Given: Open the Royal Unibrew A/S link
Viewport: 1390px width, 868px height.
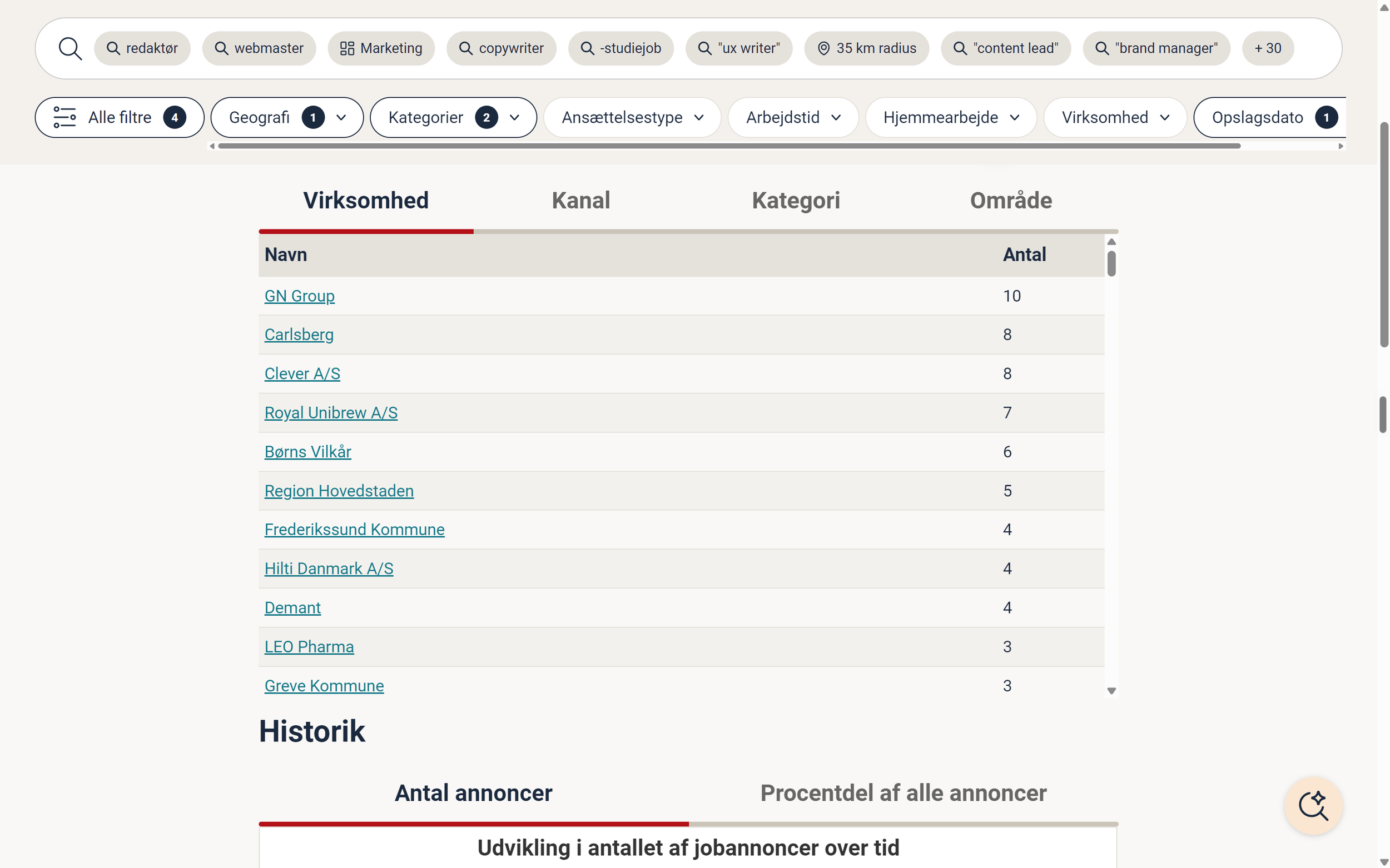Looking at the screenshot, I should pos(331,413).
